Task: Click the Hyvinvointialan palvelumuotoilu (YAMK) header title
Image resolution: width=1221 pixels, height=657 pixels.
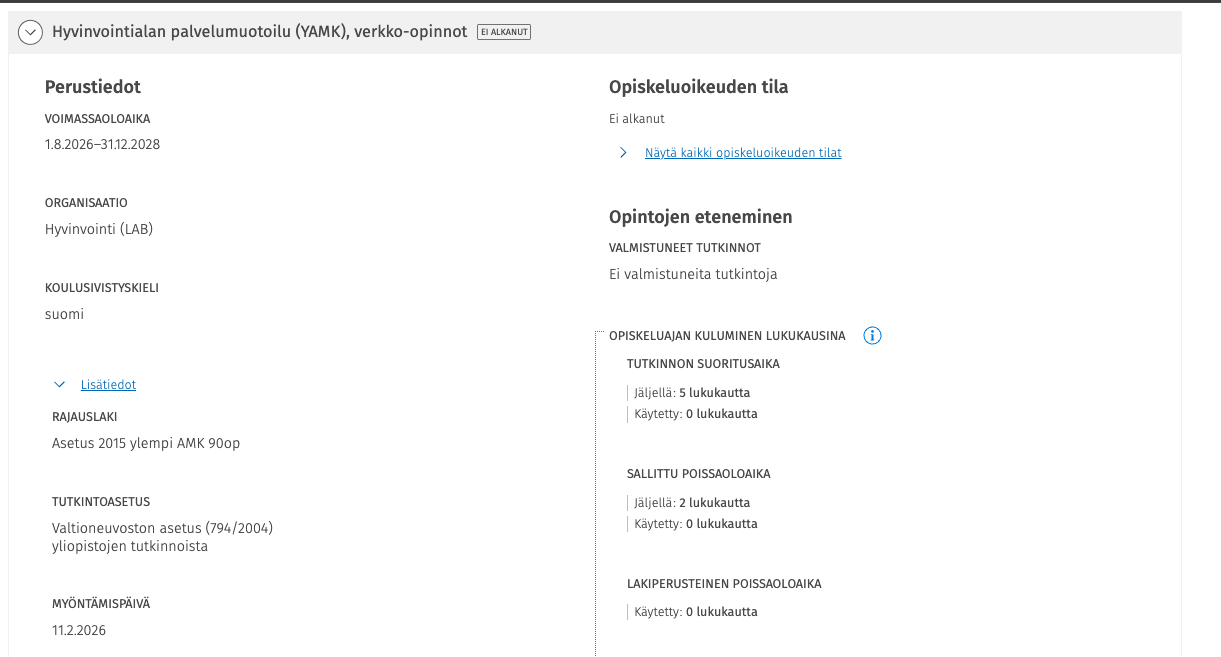Action: 260,32
